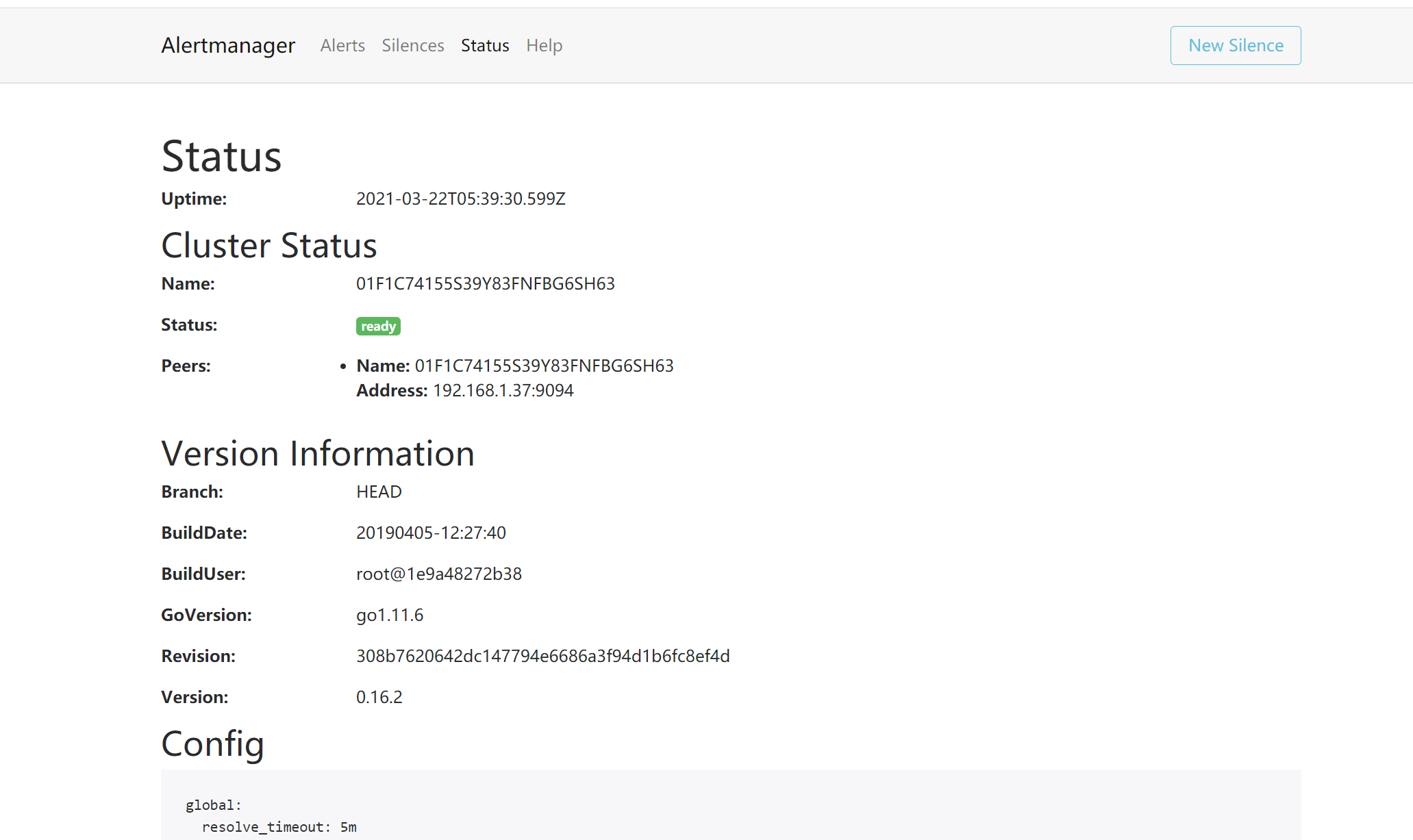
Task: Click the Uptime: label
Action: coord(194,199)
